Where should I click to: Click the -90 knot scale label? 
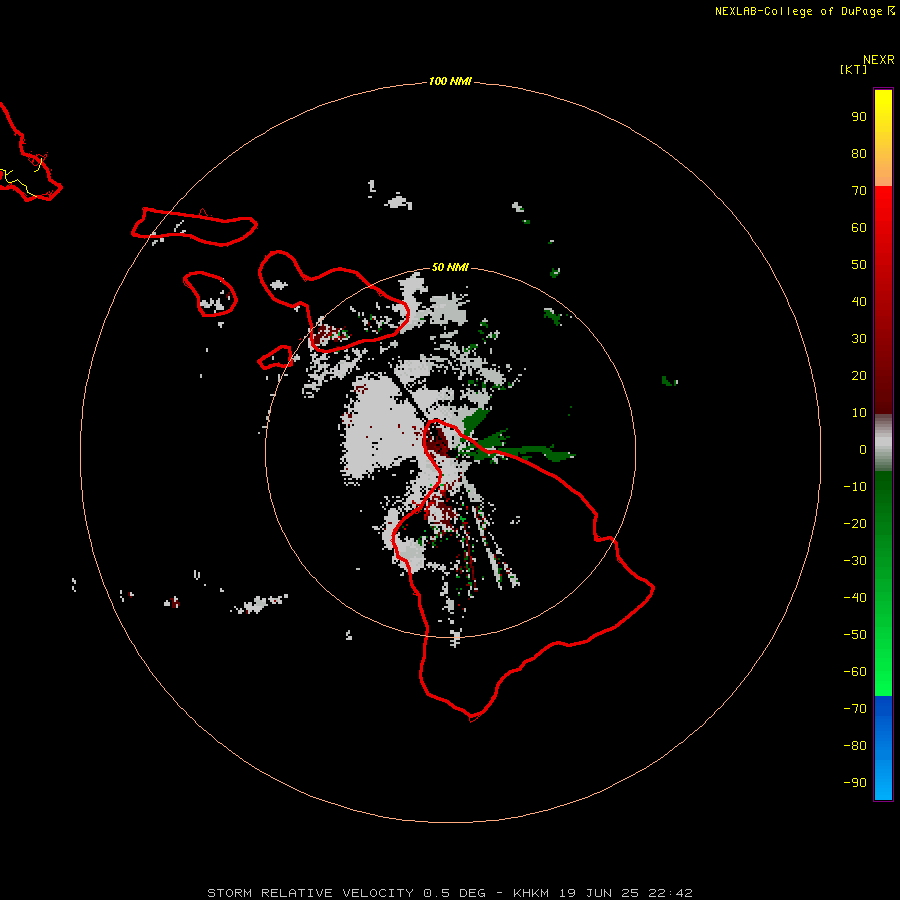[855, 783]
